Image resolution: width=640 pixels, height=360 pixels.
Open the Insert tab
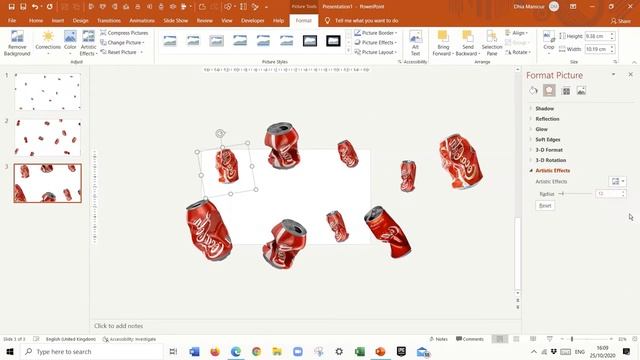(58, 20)
